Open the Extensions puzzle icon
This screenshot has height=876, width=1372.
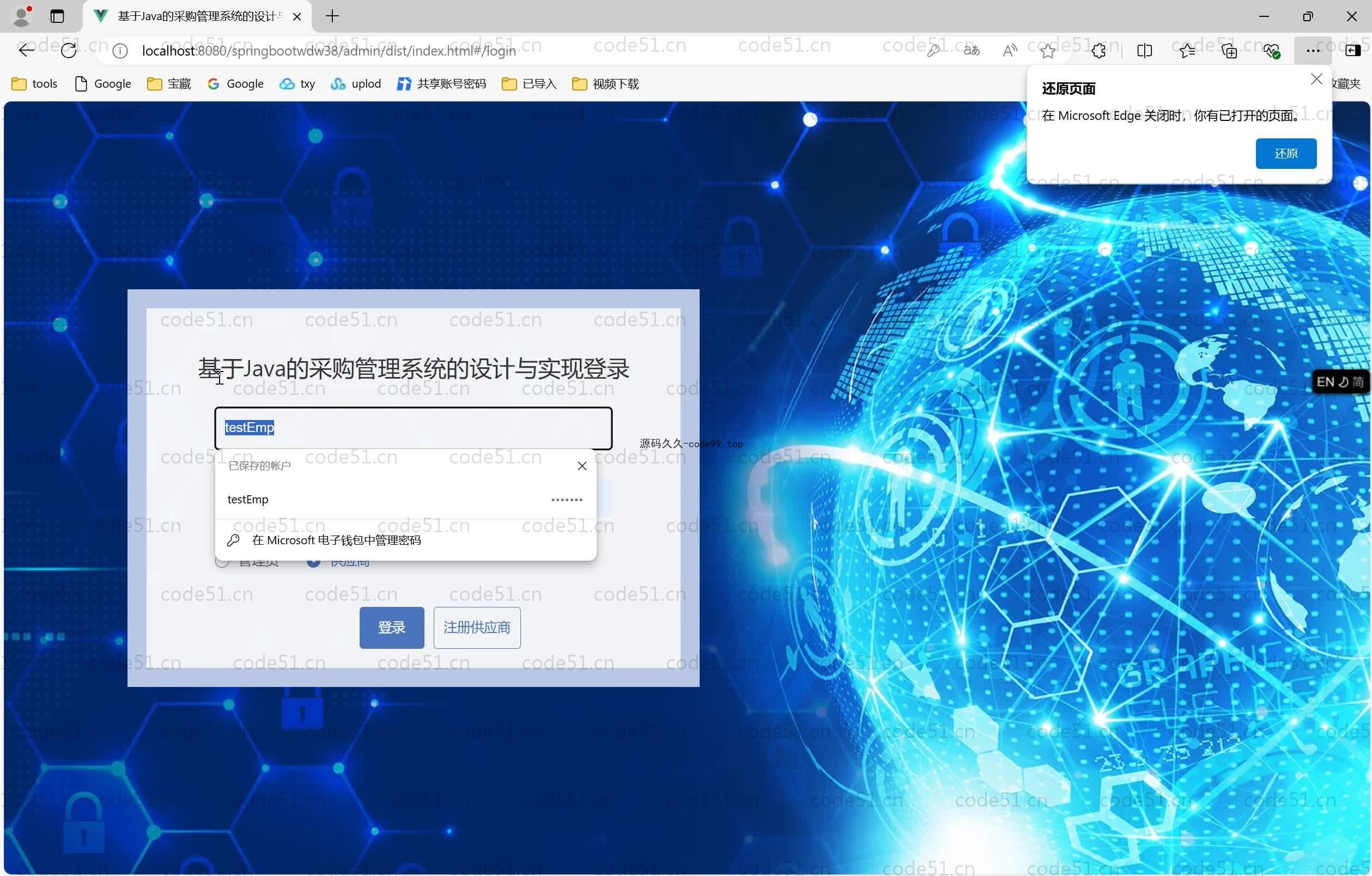coord(1098,51)
